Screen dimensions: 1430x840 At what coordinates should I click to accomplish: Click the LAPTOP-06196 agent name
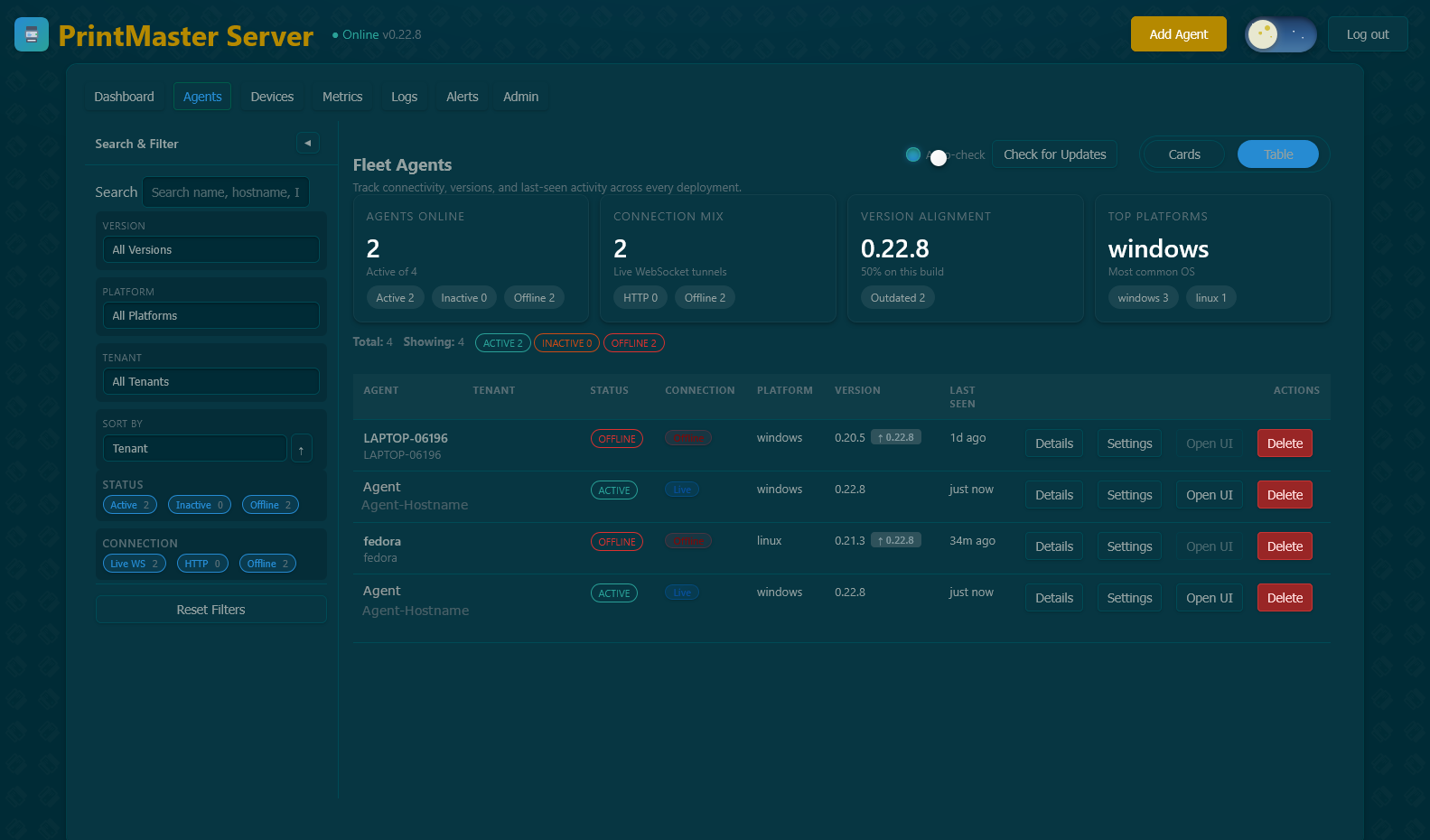click(x=406, y=438)
